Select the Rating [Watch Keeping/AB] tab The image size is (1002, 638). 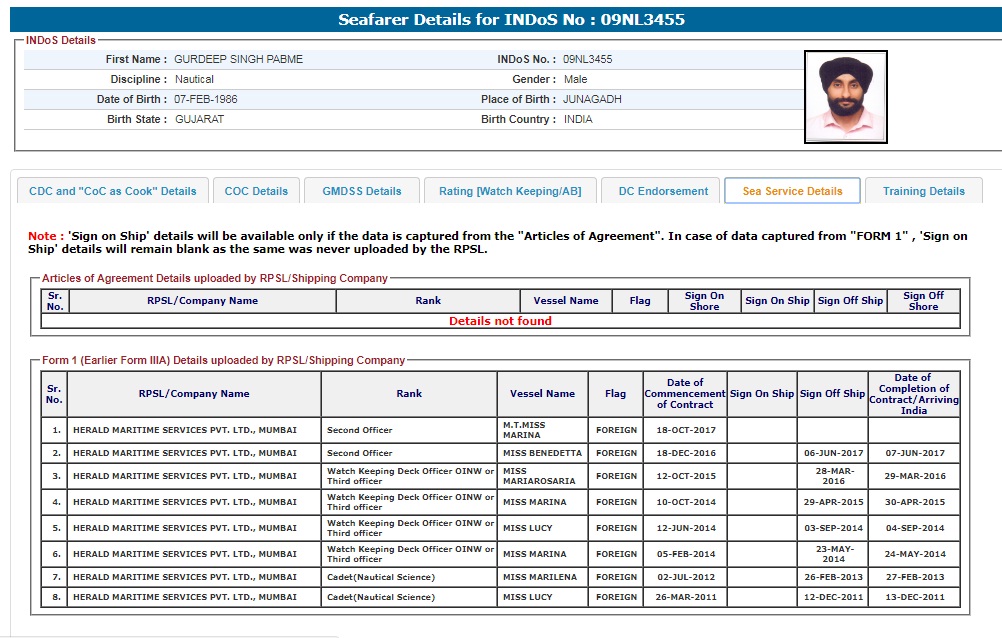pyautogui.click(x=510, y=191)
